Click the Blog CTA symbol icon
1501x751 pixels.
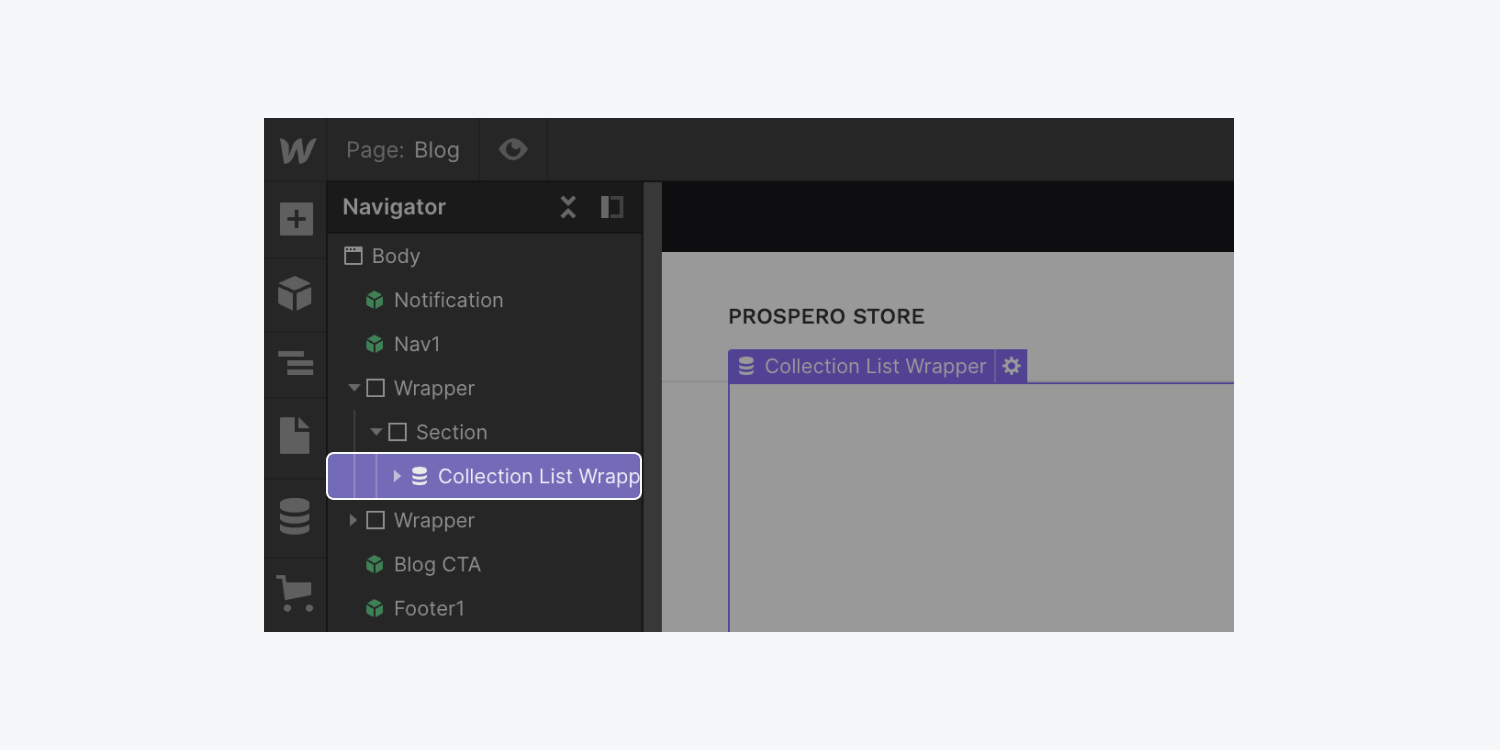point(375,564)
